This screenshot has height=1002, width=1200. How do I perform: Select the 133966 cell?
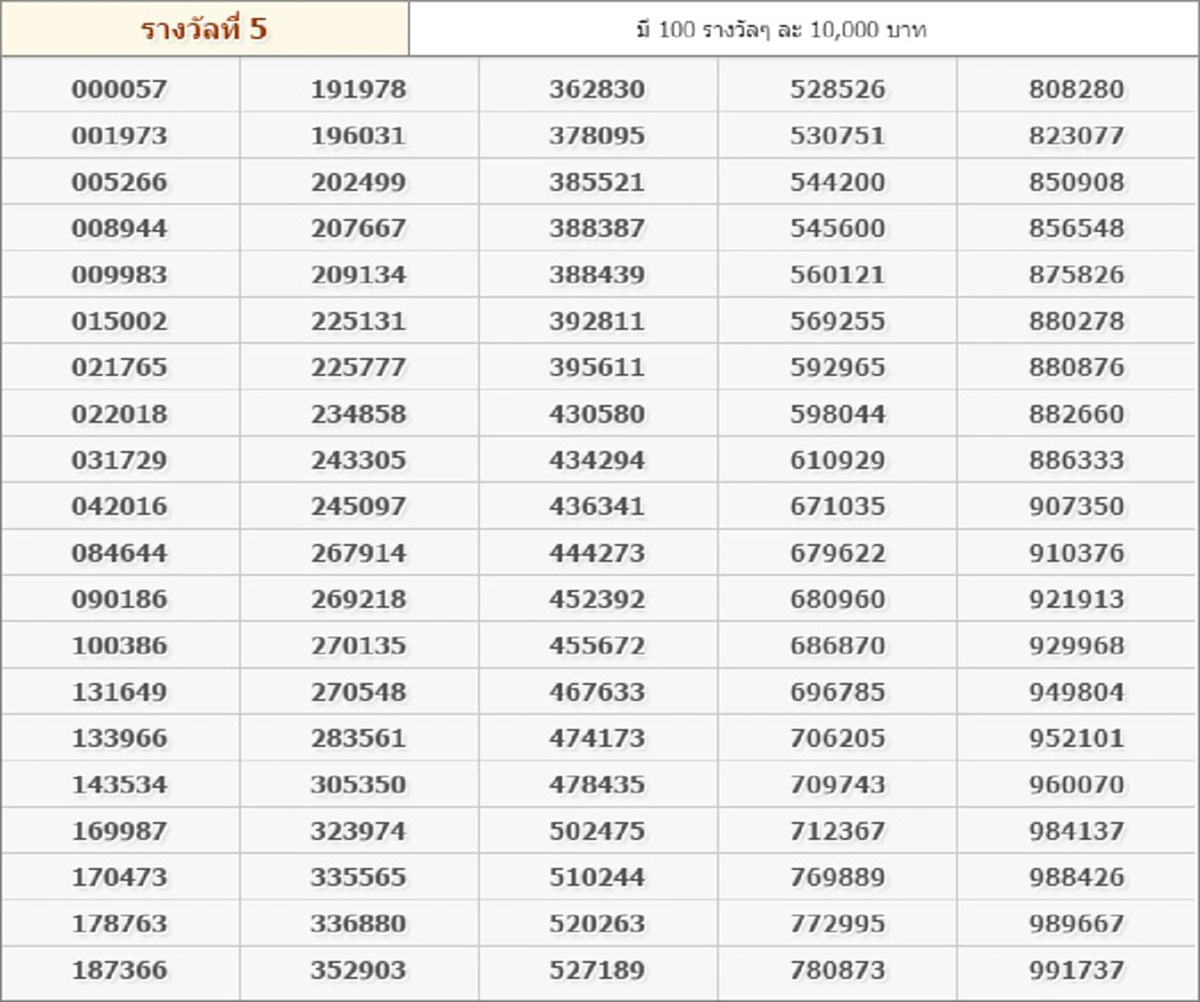[x=119, y=738]
